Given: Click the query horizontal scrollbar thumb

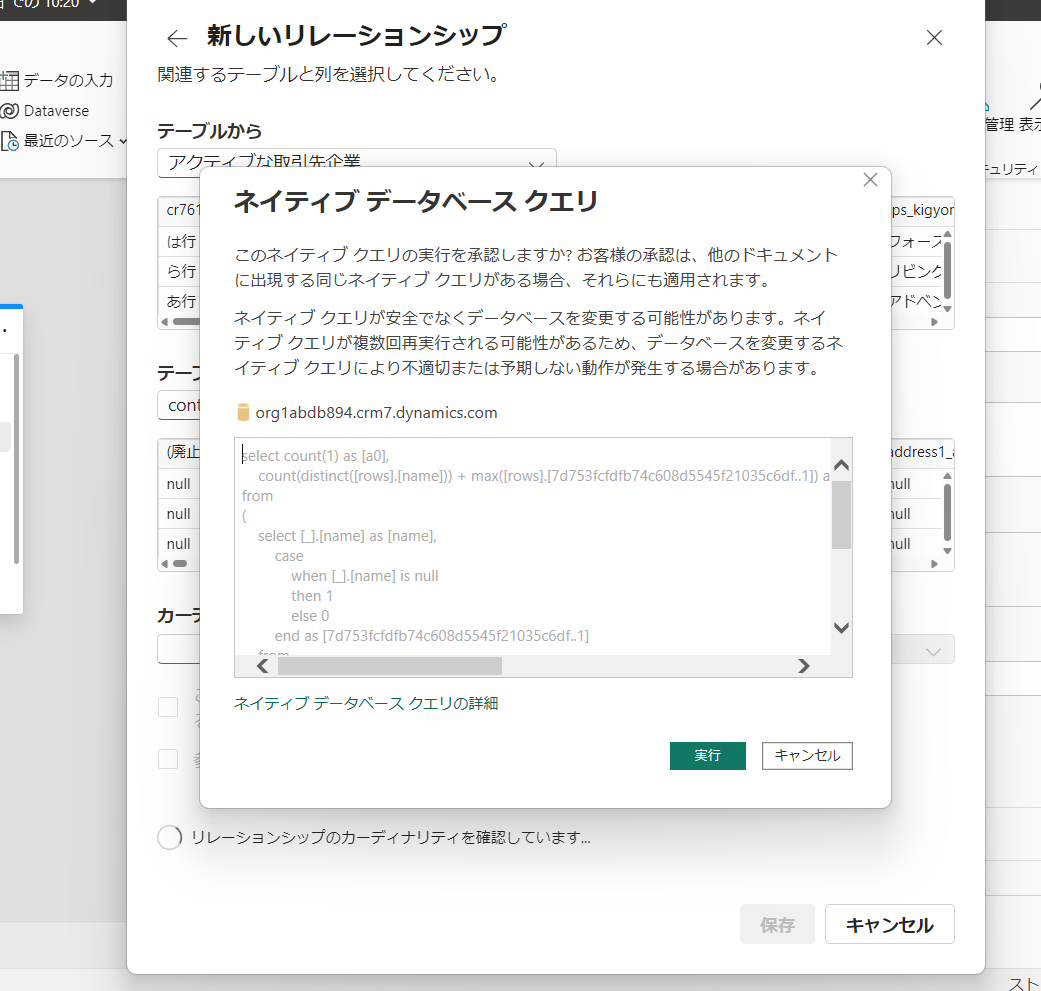Looking at the screenshot, I should [390, 666].
